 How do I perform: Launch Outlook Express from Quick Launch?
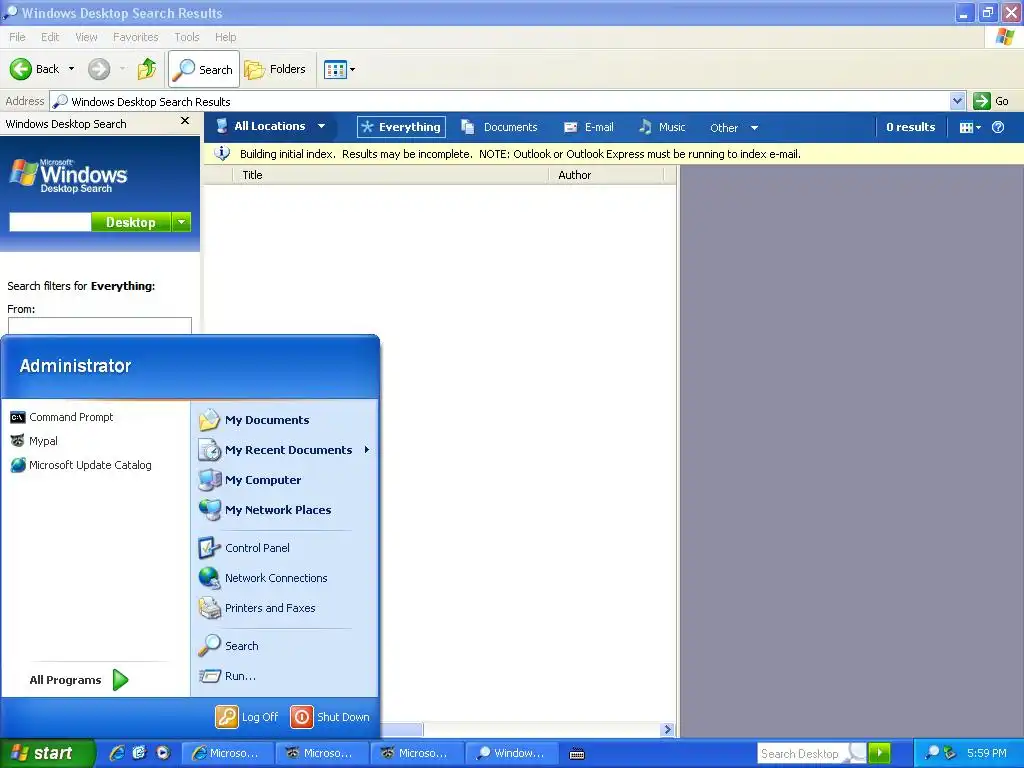pyautogui.click(x=139, y=753)
